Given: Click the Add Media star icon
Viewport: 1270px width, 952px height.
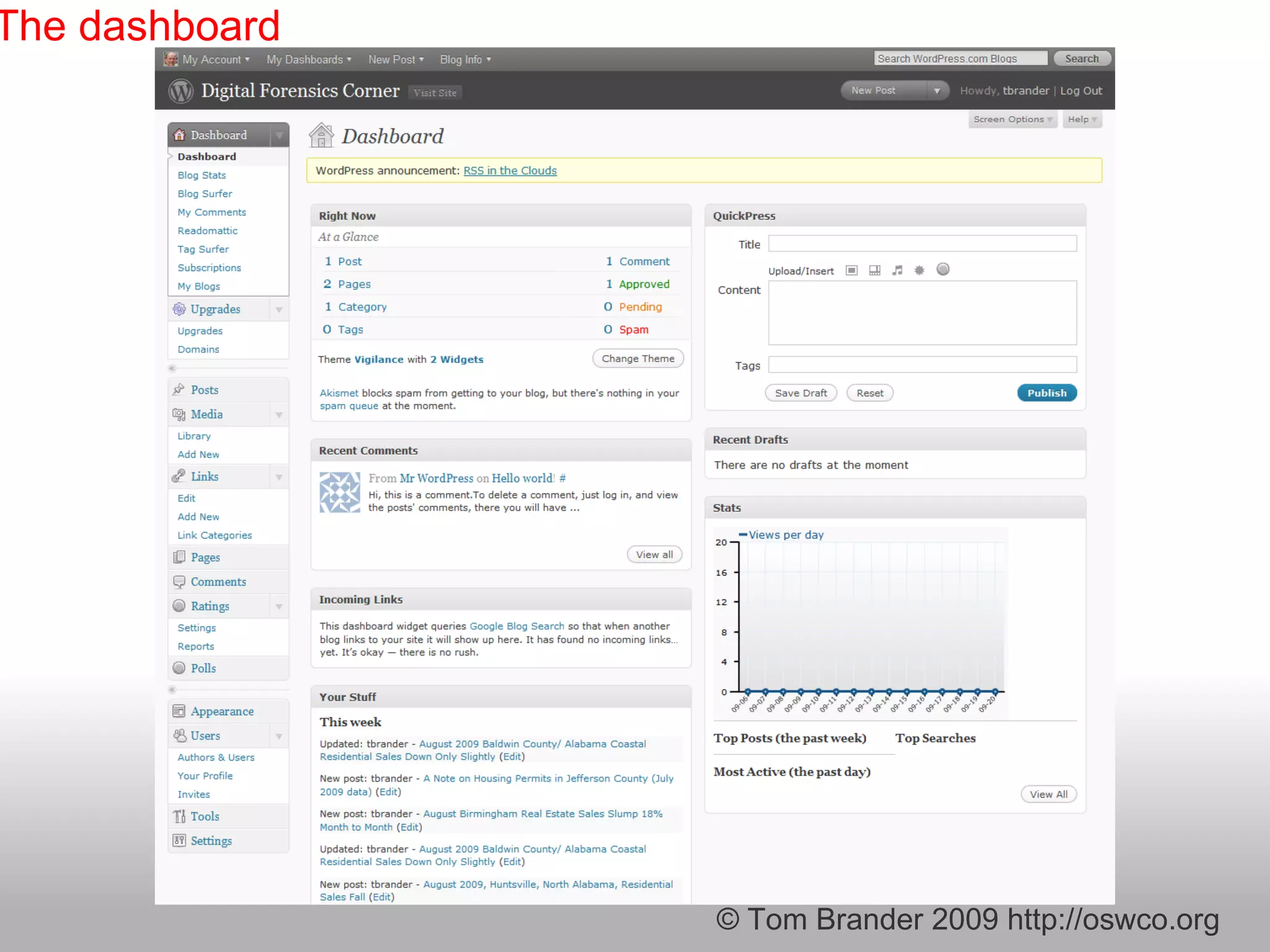Looking at the screenshot, I should 920,270.
